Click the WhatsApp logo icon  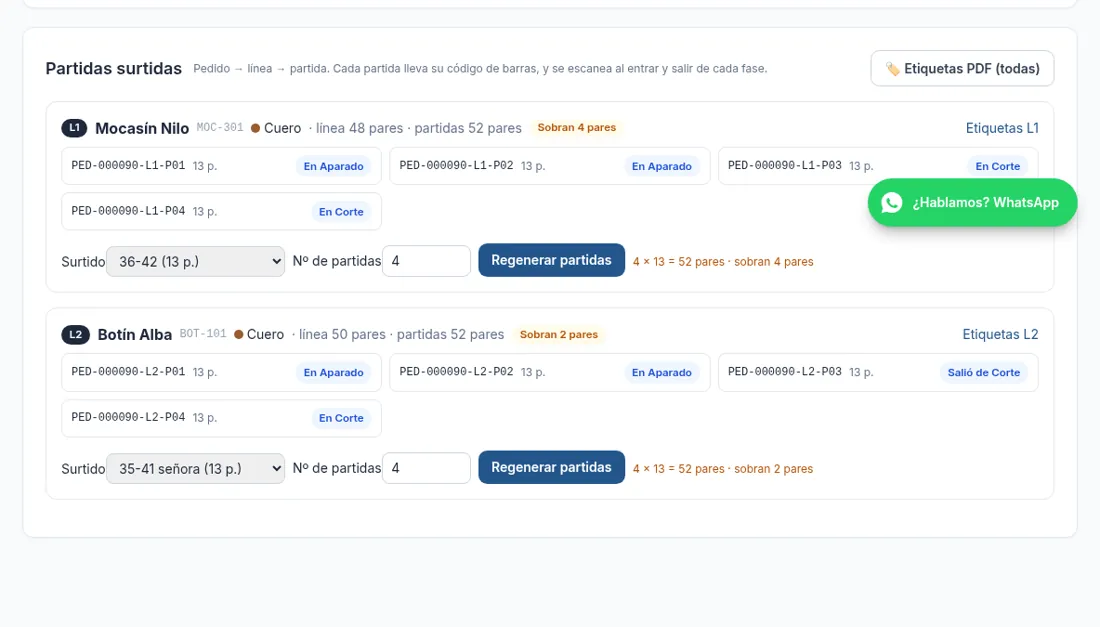point(892,203)
